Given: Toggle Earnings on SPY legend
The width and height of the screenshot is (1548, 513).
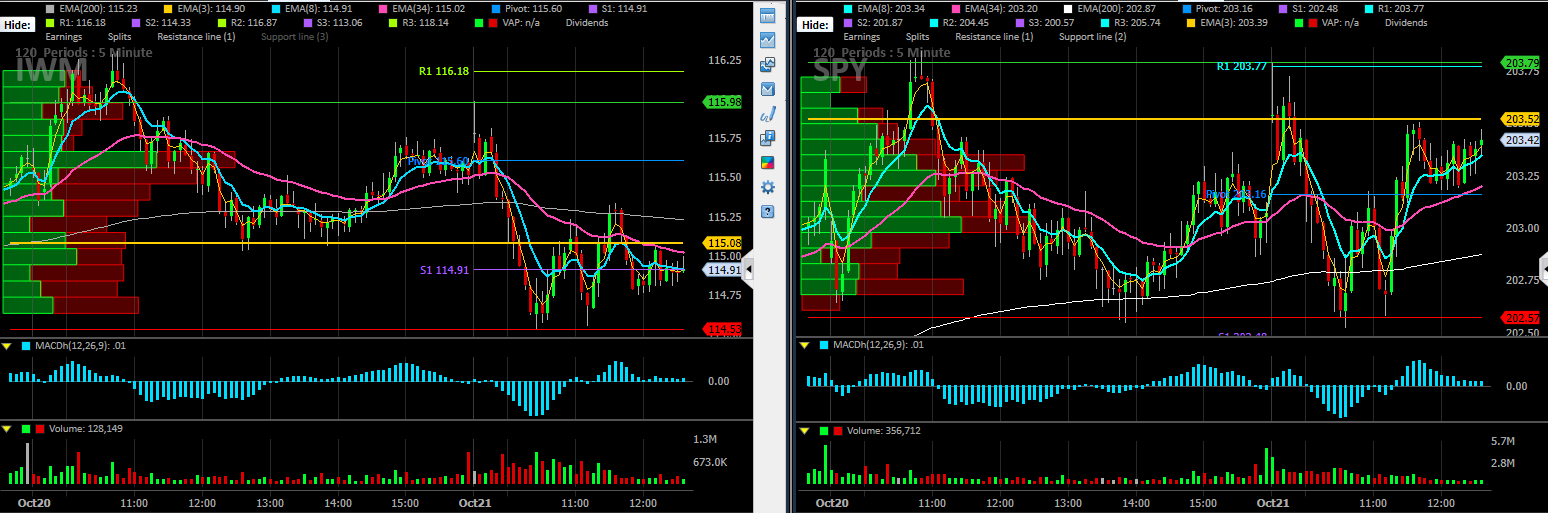Looking at the screenshot, I should pos(863,36).
